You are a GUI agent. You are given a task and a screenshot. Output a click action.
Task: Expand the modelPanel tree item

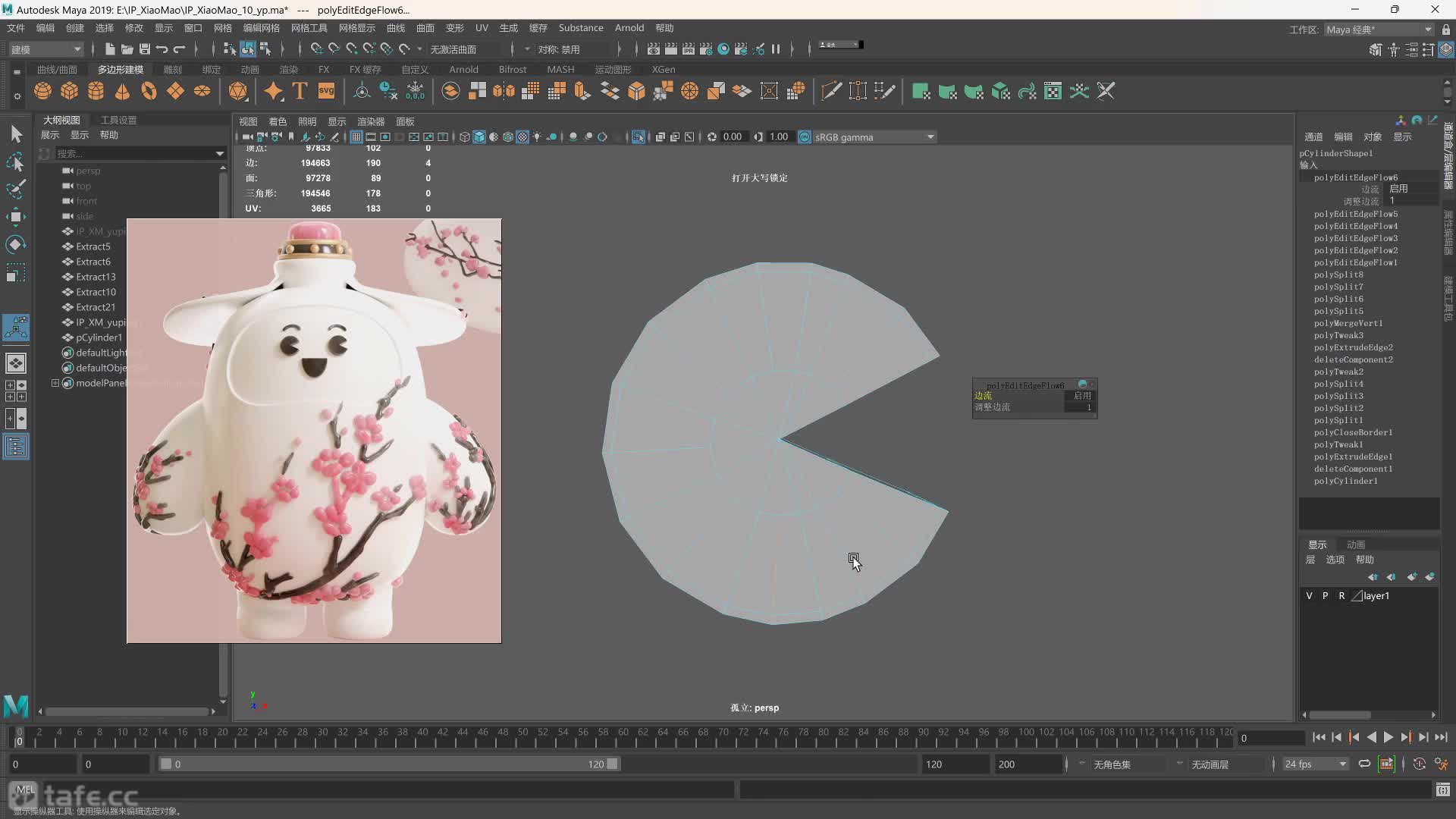click(55, 384)
